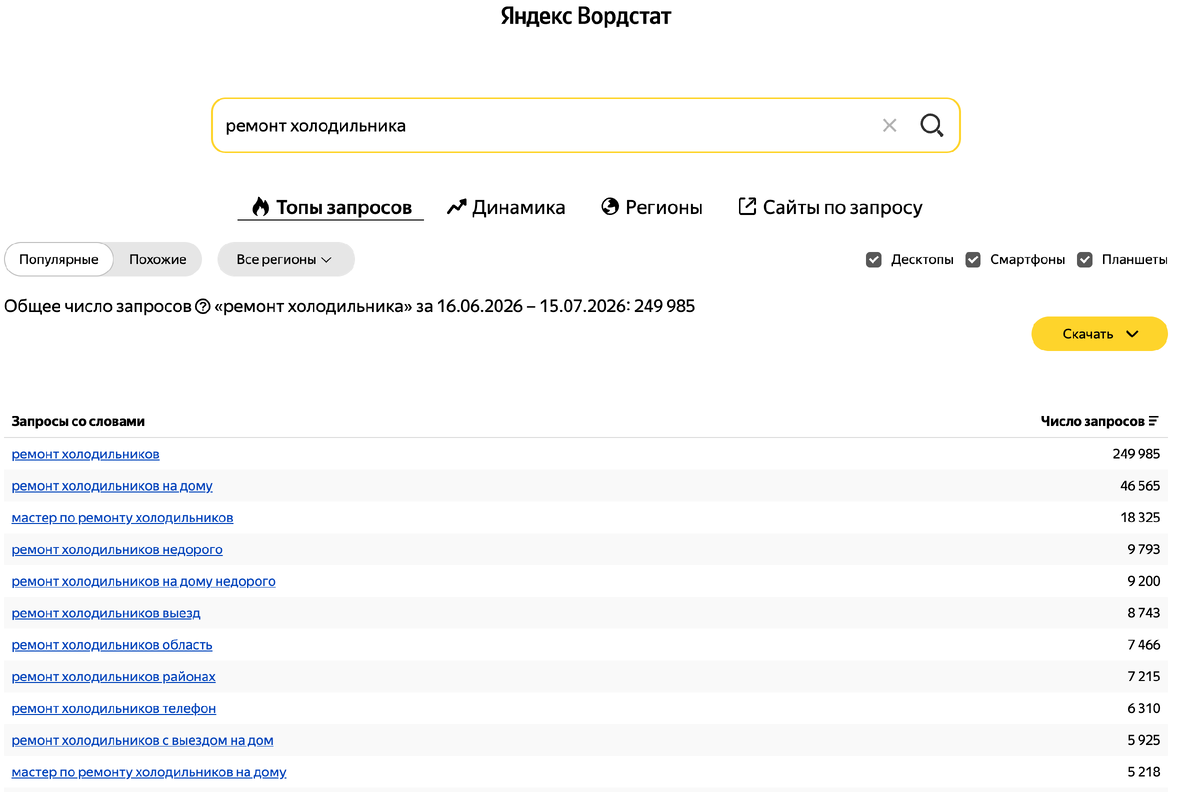Open the link мастер по ремонту холодильников

pos(122,518)
